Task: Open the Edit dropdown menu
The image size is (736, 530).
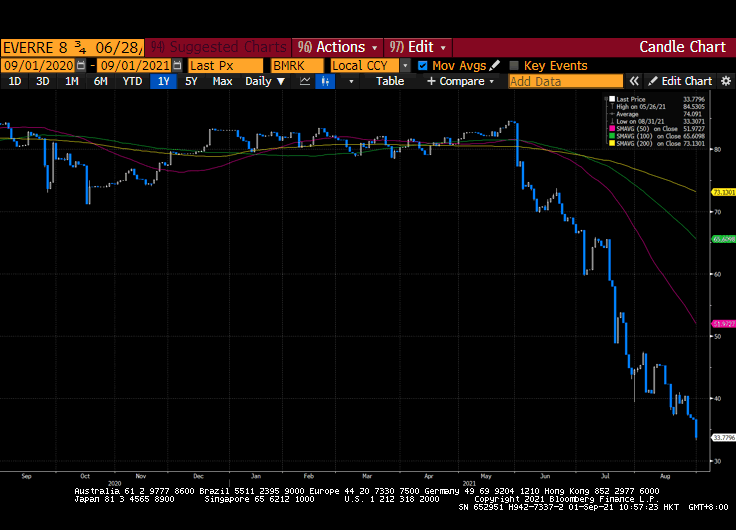Action: coord(417,47)
